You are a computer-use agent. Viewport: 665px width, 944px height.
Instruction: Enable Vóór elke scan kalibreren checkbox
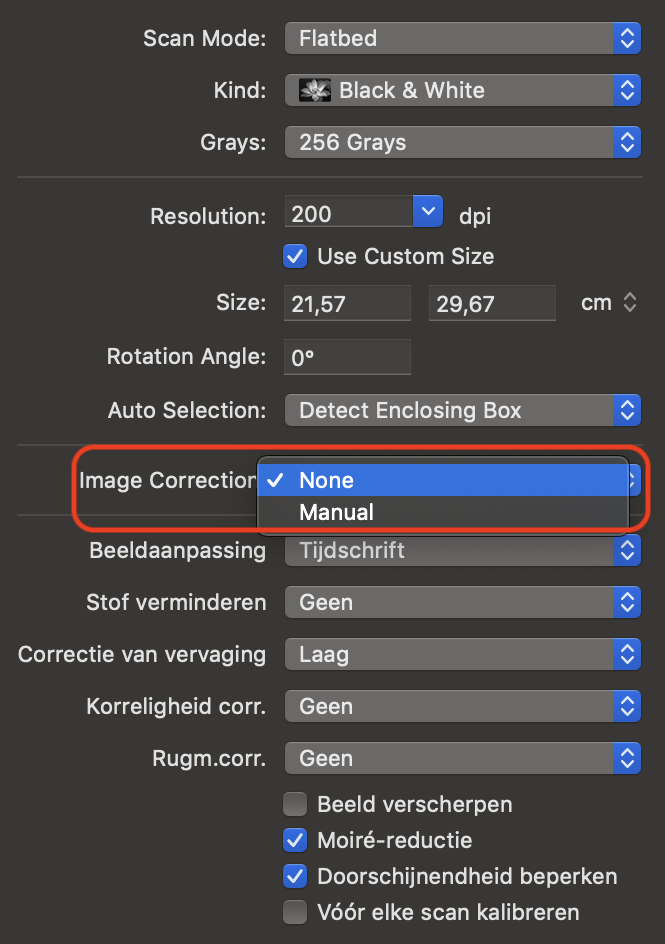pos(295,912)
